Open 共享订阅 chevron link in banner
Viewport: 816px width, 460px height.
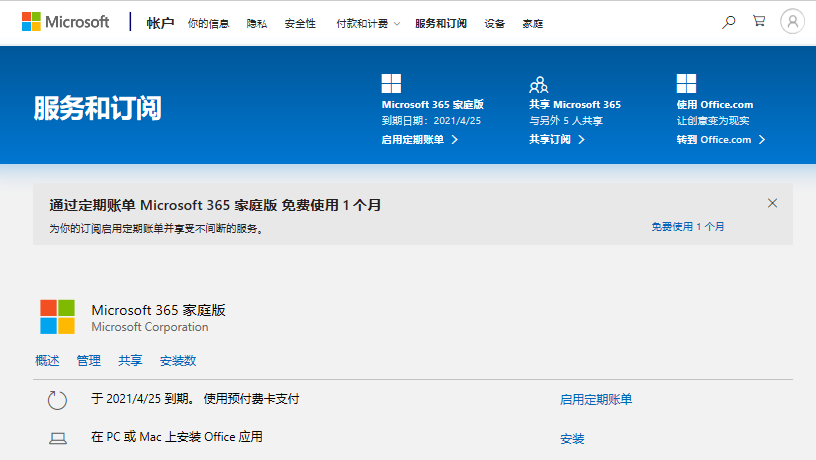556,140
